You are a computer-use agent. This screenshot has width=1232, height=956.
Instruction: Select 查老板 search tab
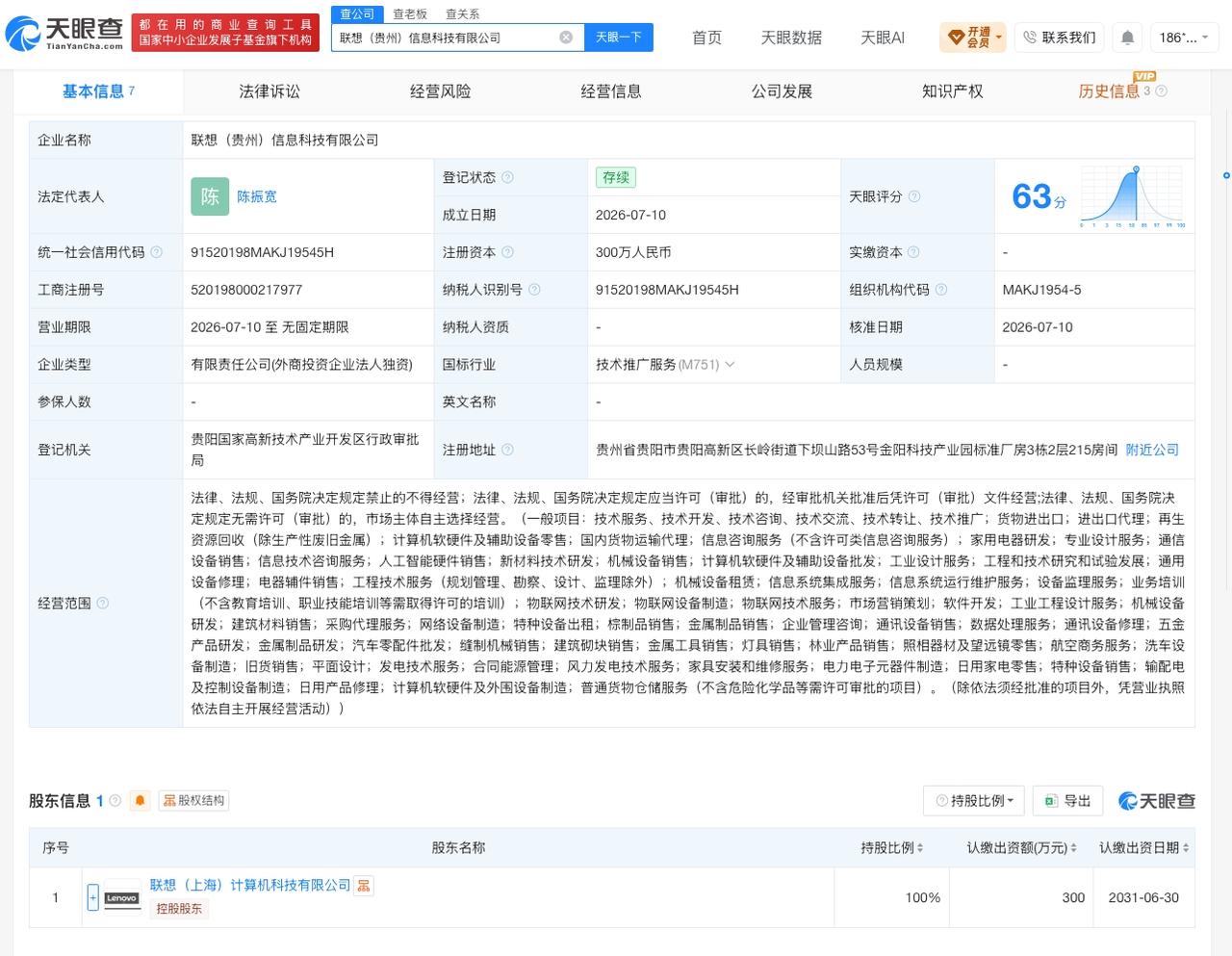click(410, 14)
